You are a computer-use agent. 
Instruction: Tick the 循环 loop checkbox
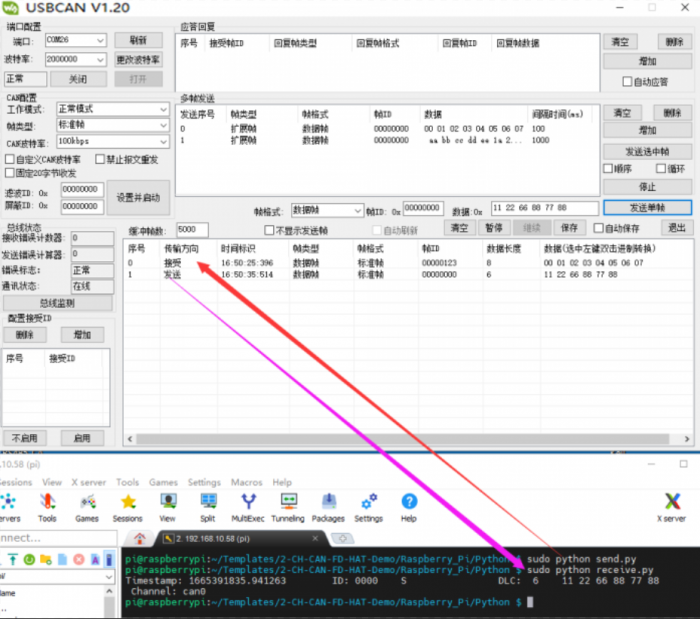(661, 168)
